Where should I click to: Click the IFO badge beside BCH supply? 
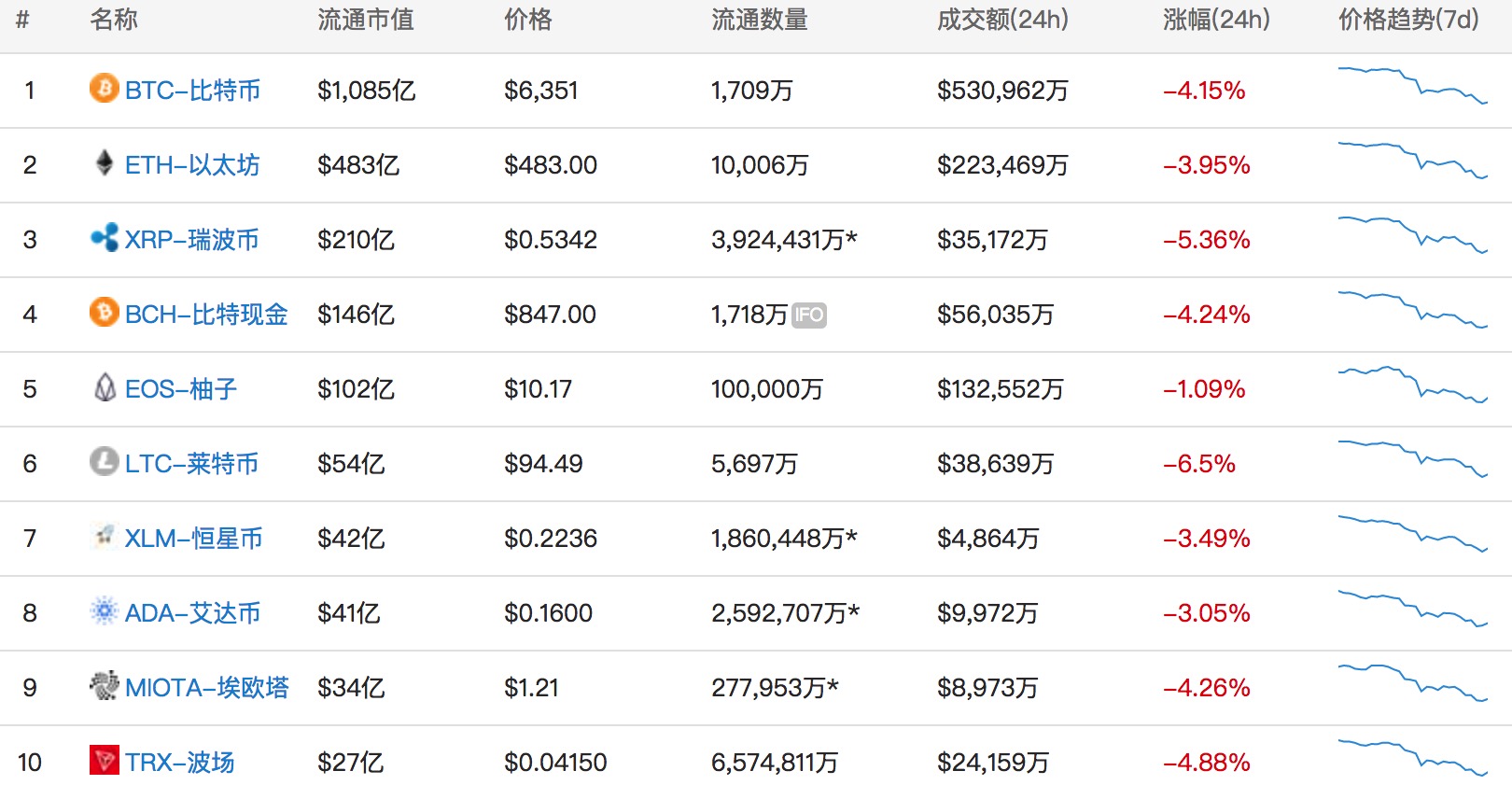tap(809, 315)
